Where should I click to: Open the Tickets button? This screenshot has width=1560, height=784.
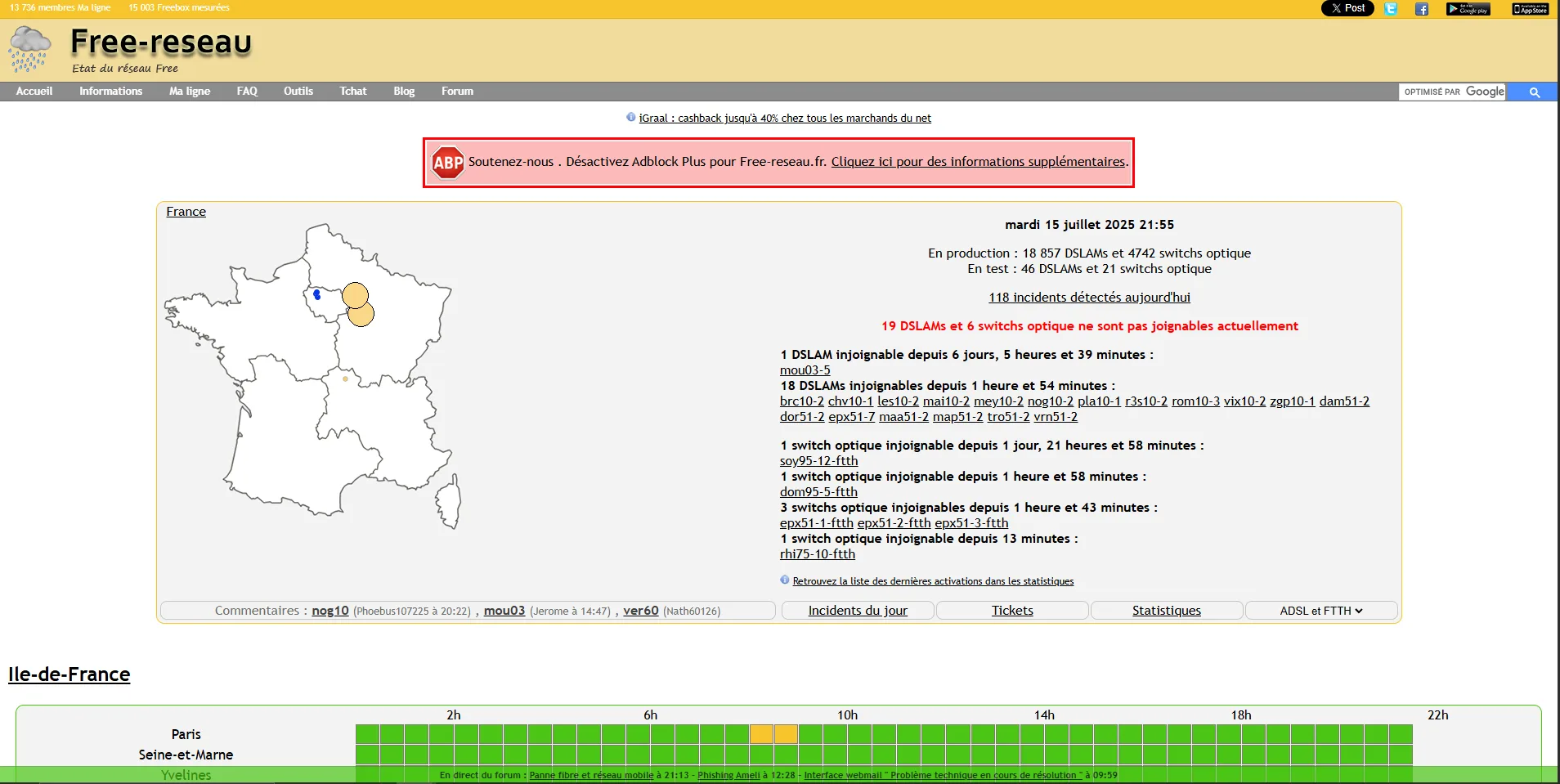[1012, 611]
